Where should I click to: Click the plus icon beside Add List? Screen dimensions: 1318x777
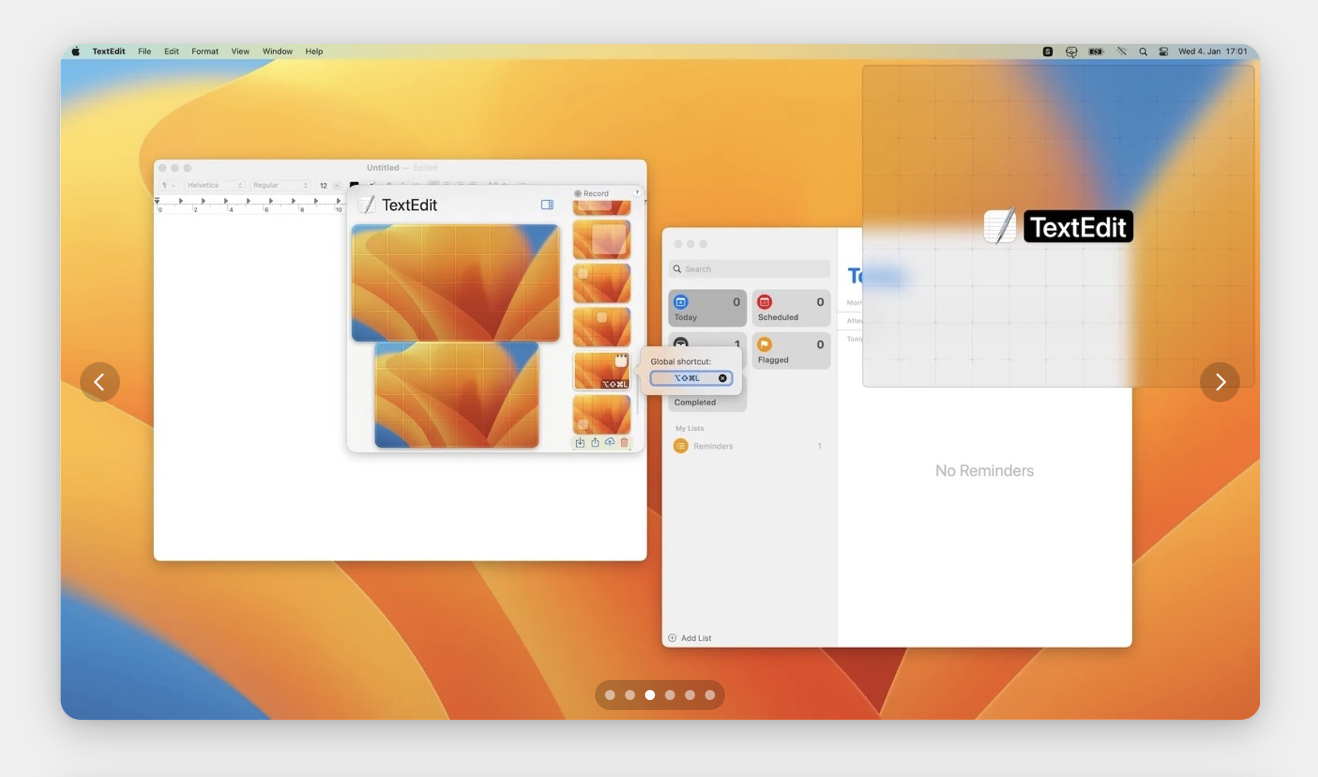click(x=672, y=638)
